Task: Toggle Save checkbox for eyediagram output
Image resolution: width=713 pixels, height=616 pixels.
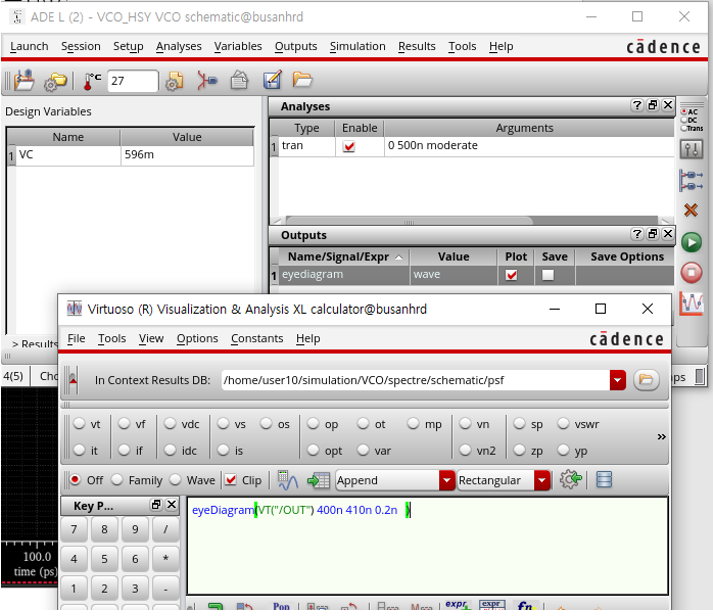Action: [x=548, y=275]
